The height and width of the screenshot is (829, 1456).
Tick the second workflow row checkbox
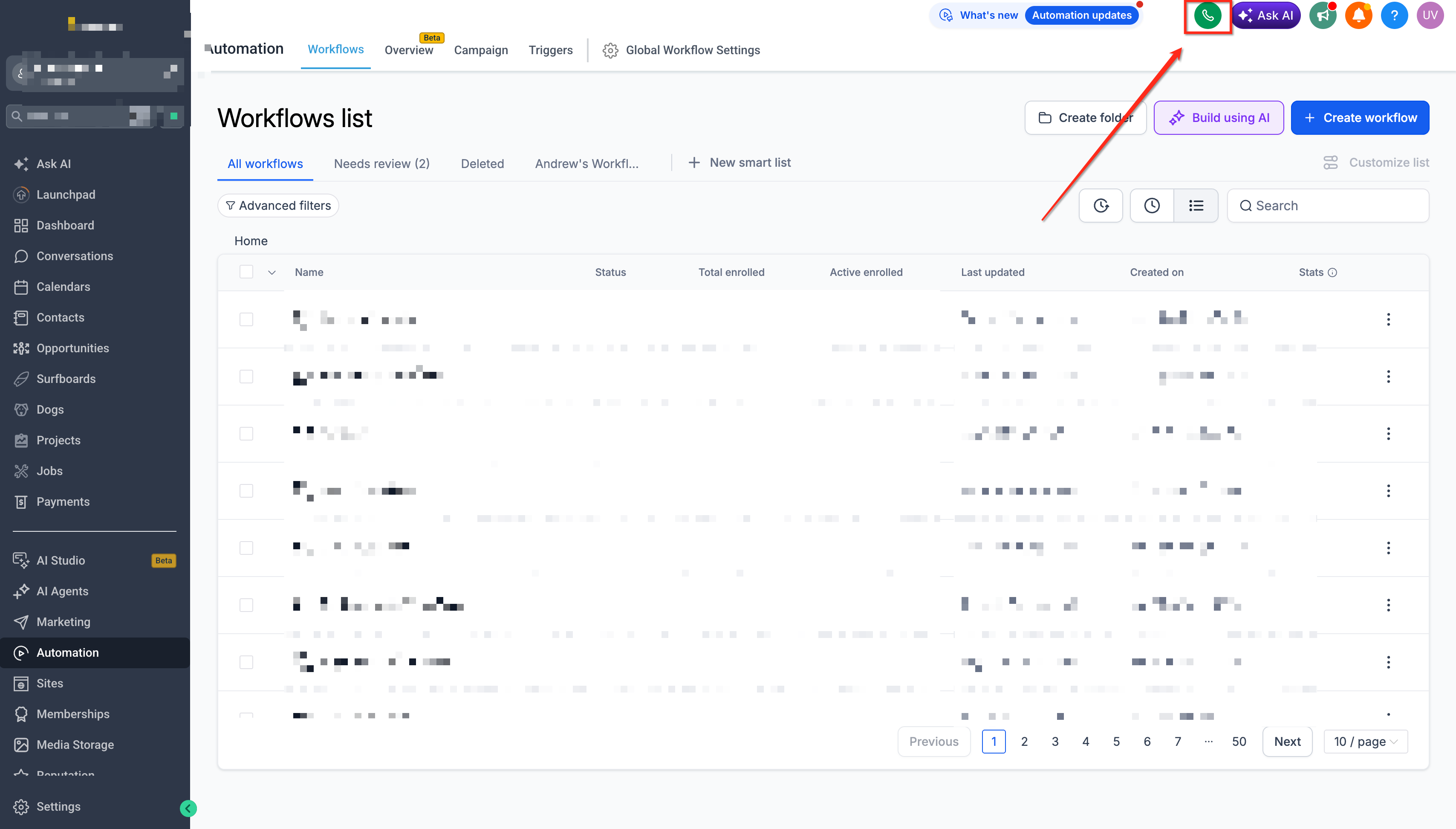pos(246,377)
